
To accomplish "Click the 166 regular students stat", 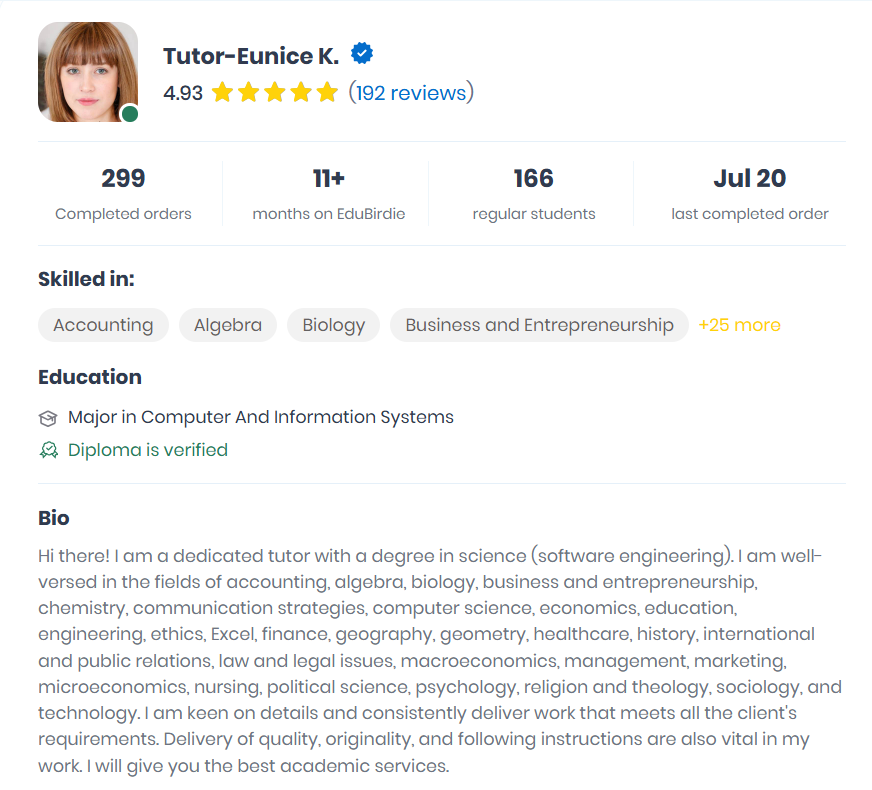I will pos(533,194).
